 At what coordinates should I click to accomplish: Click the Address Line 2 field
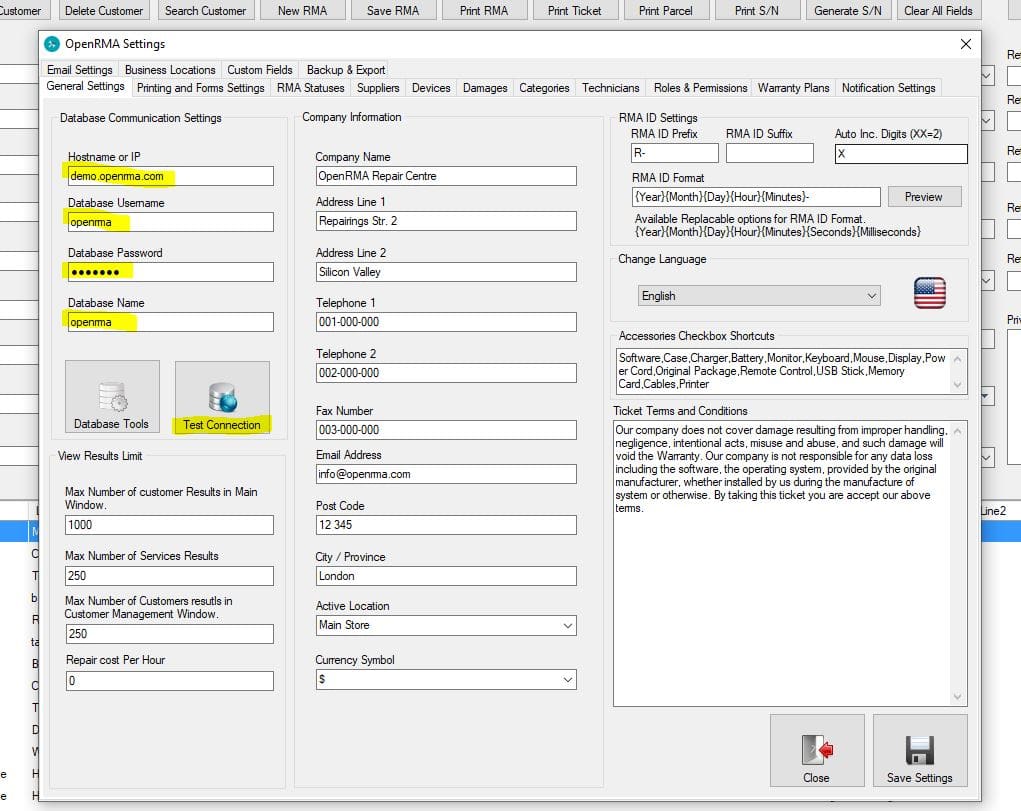[446, 272]
